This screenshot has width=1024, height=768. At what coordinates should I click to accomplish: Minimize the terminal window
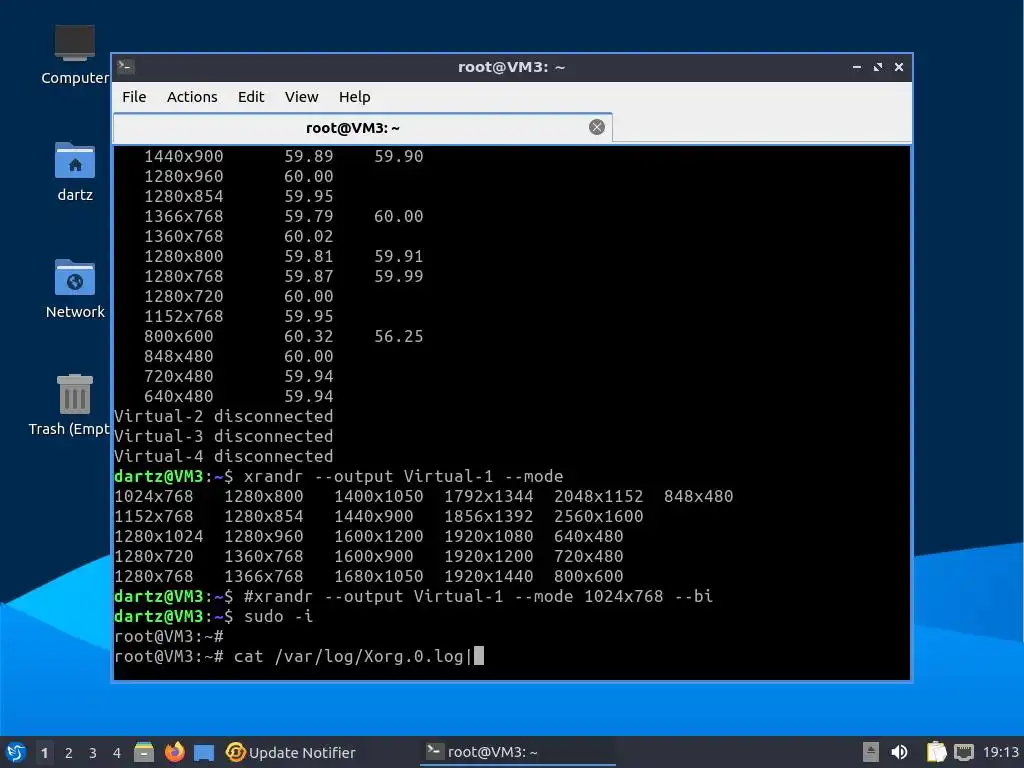pos(856,67)
